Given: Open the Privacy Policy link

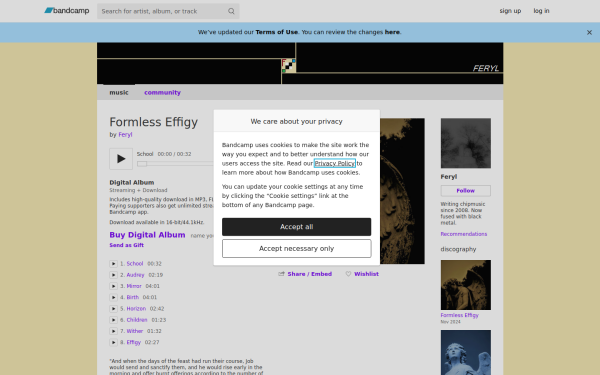Looking at the screenshot, I should (x=335, y=163).
